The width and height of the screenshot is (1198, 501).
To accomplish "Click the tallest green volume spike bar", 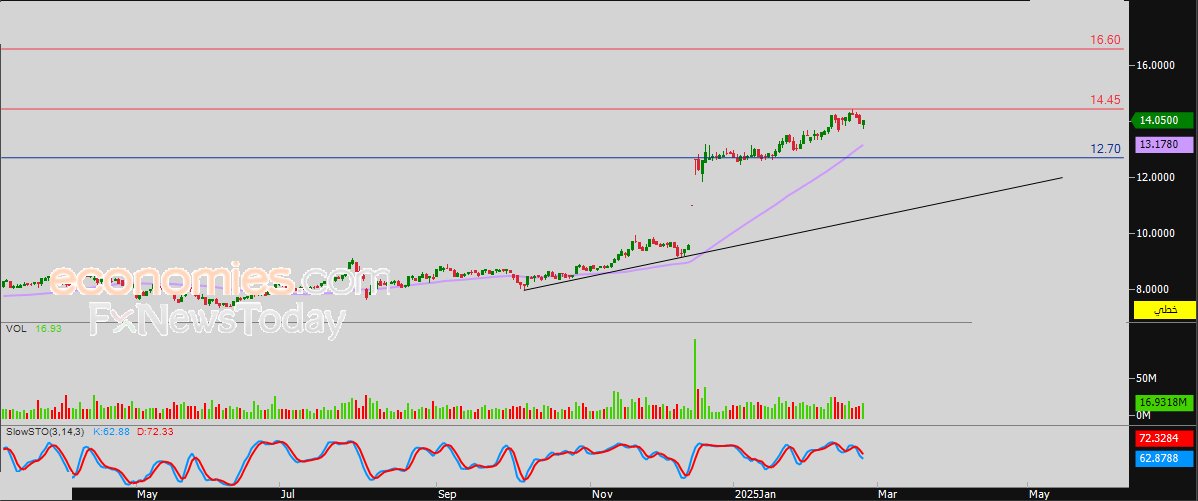I will tap(695, 378).
